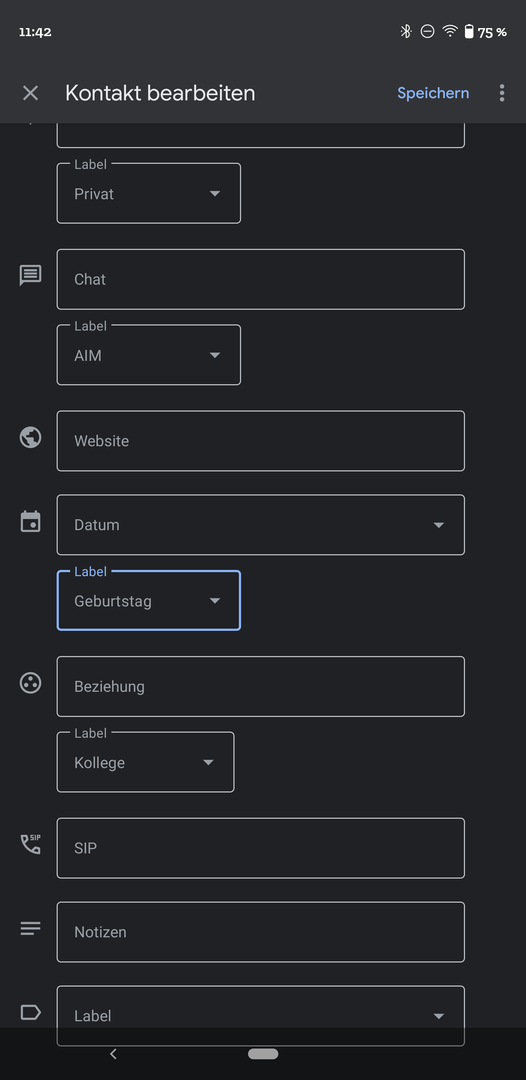Image resolution: width=526 pixels, height=1080 pixels.
Task: Tap the relationship circle icon
Action: [30, 683]
